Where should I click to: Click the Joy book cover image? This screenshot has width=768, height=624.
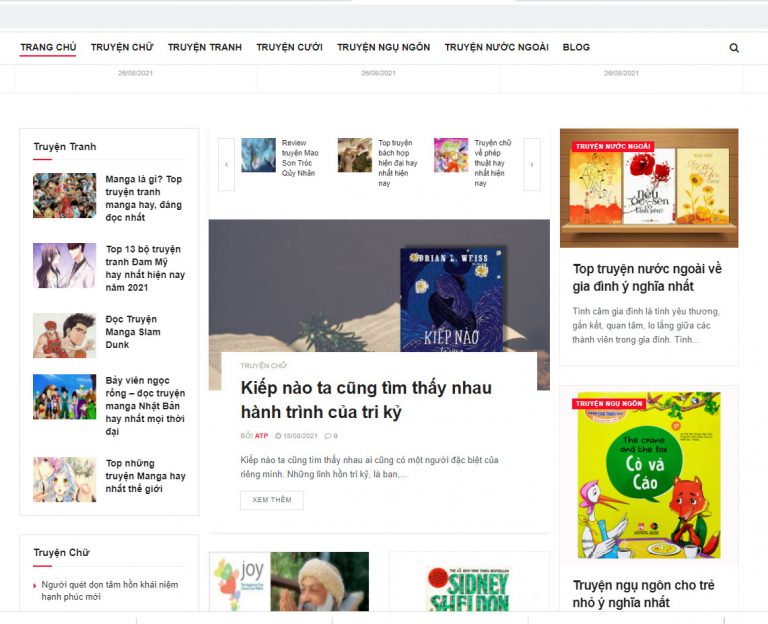tap(289, 581)
